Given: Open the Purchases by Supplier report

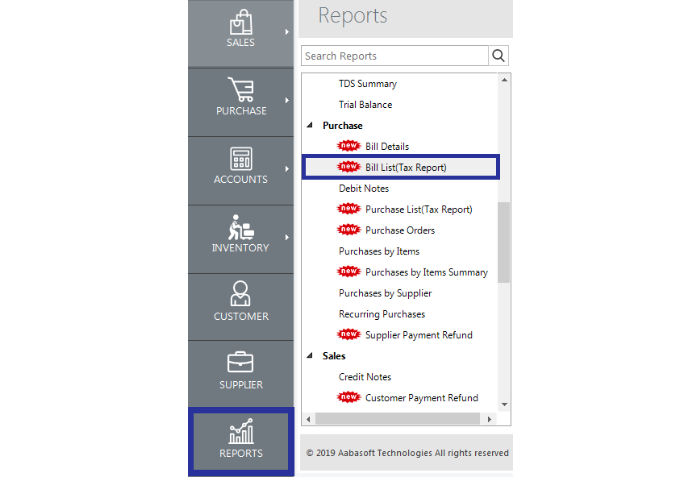Looking at the screenshot, I should coord(385,293).
